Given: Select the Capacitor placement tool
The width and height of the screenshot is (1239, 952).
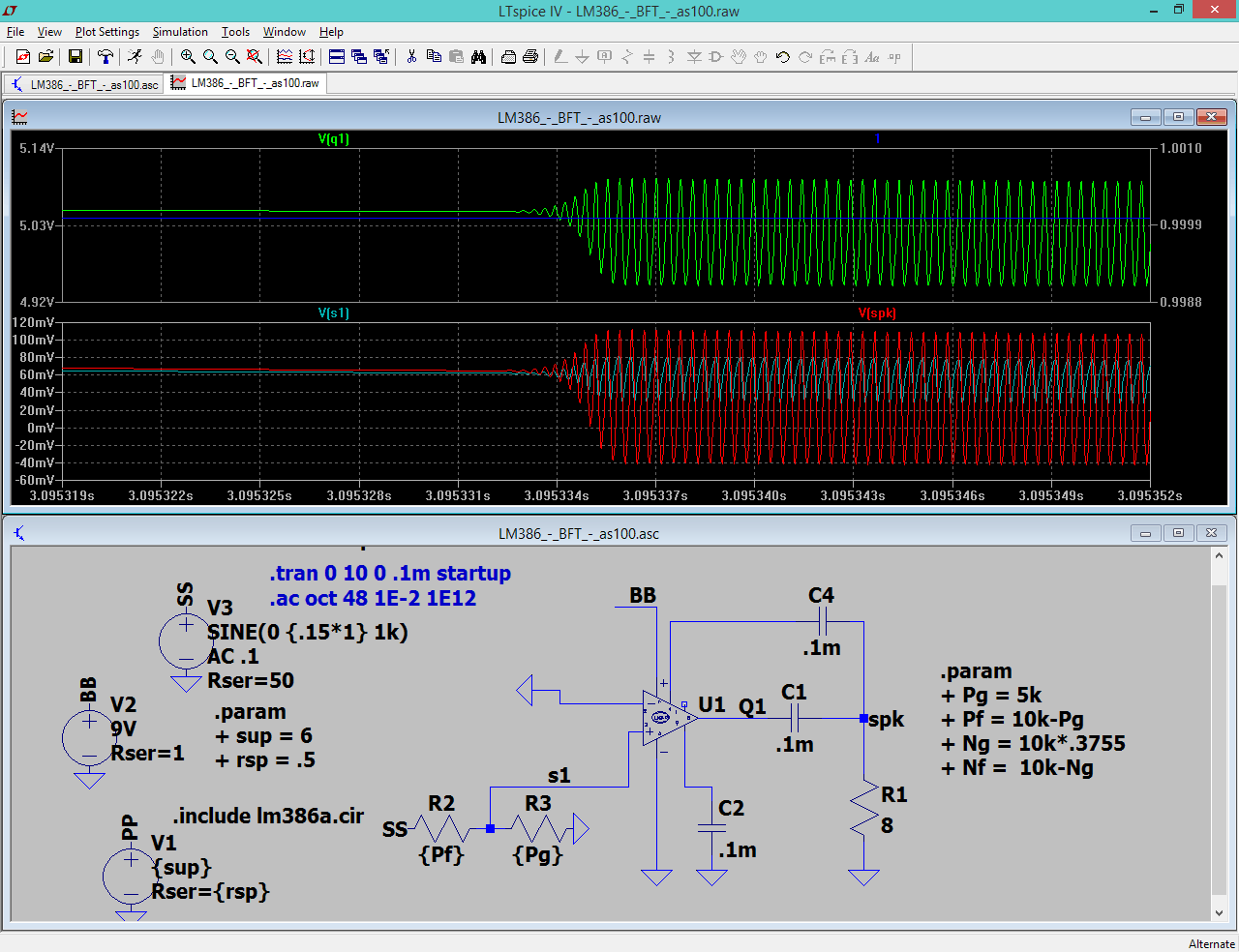Looking at the screenshot, I should click(650, 57).
